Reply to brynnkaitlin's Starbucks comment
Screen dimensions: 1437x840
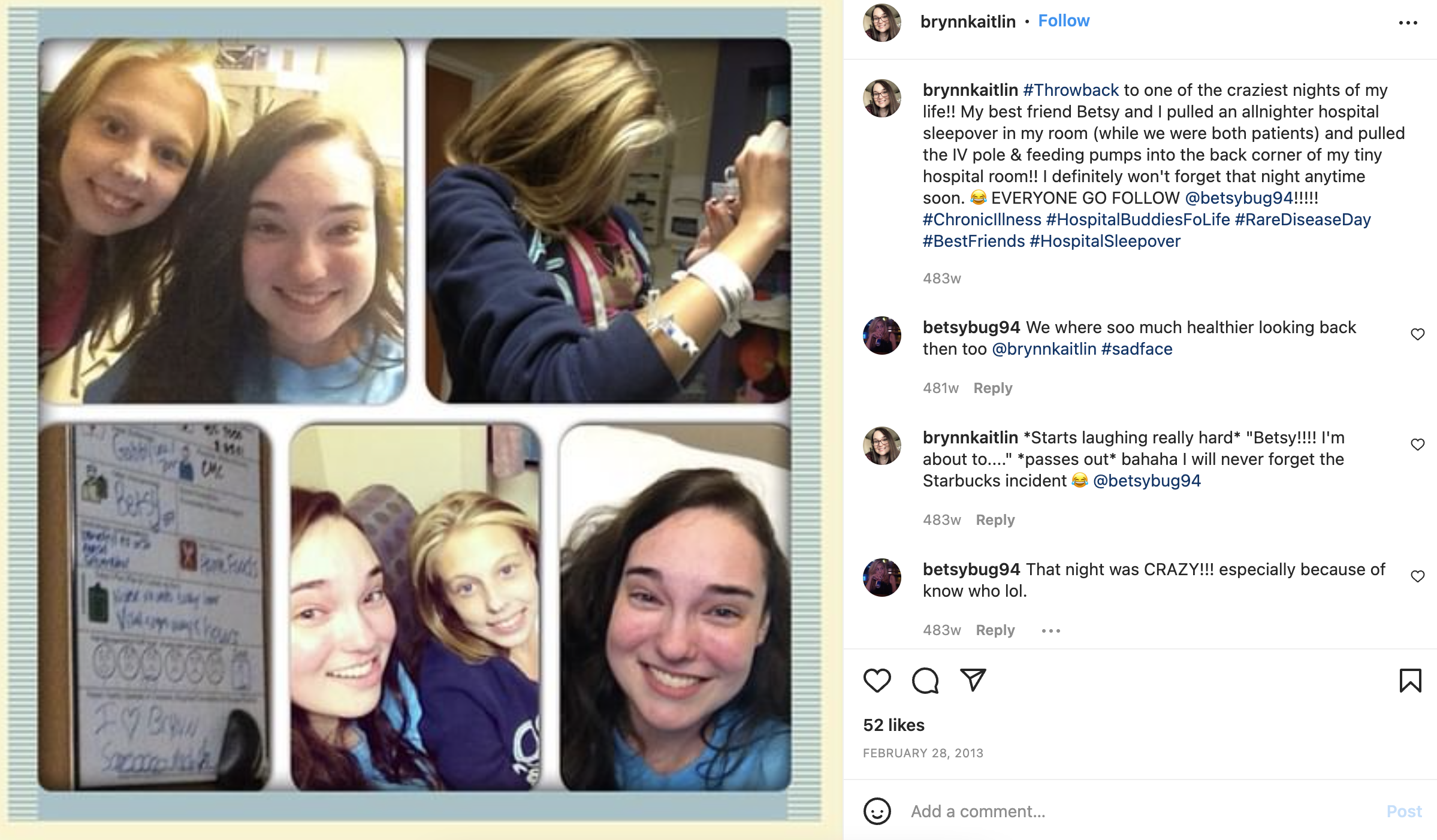click(x=995, y=520)
